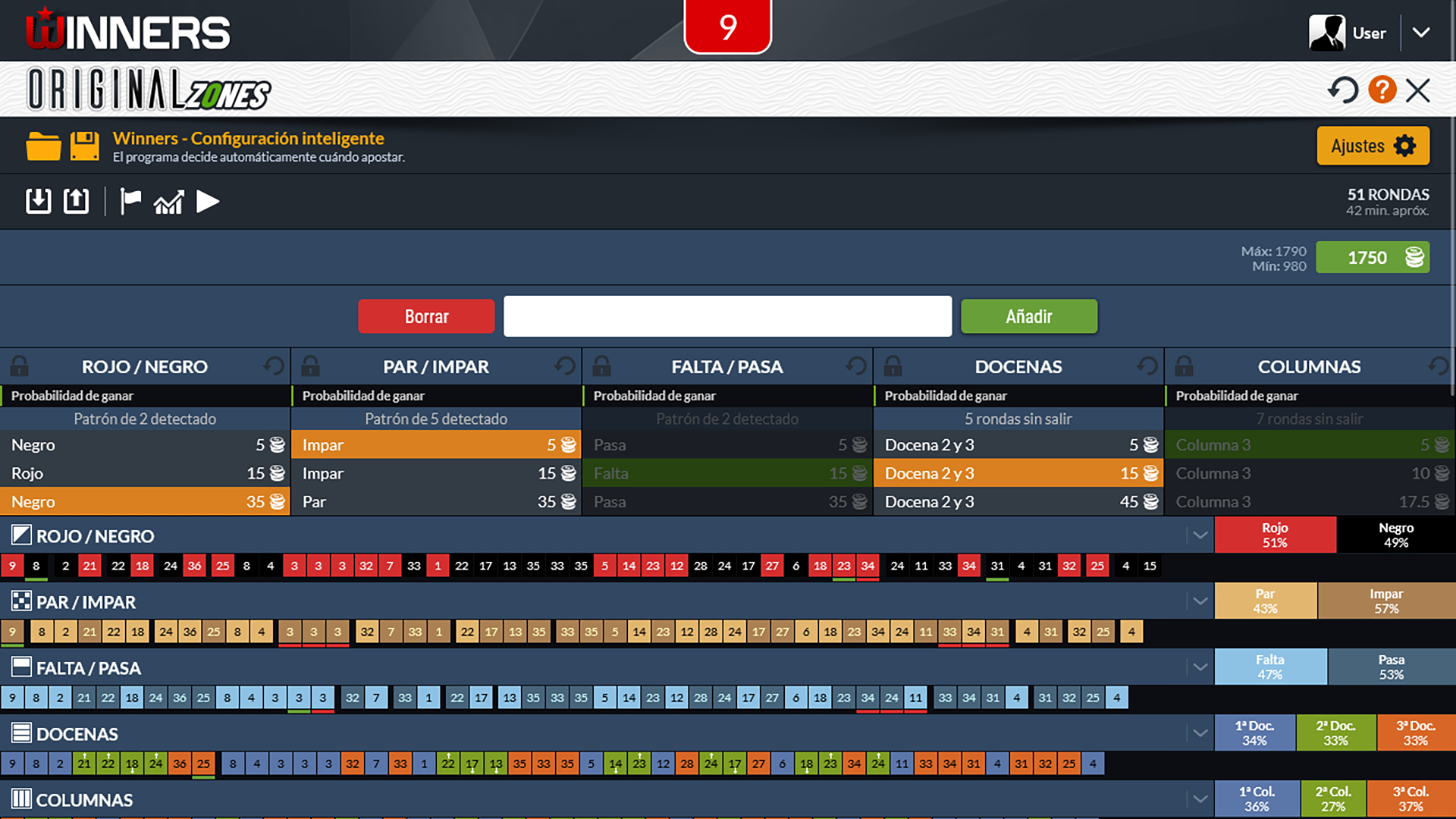This screenshot has width=1456, height=819.
Task: Select the Par 35 bet row
Action: 436,501
